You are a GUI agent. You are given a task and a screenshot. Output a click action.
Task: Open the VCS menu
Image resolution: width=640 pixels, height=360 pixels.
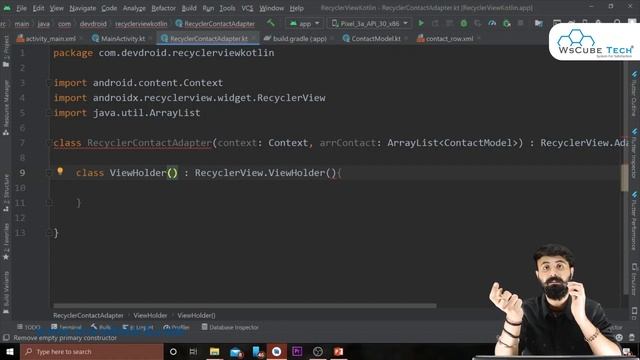click(x=247, y=8)
